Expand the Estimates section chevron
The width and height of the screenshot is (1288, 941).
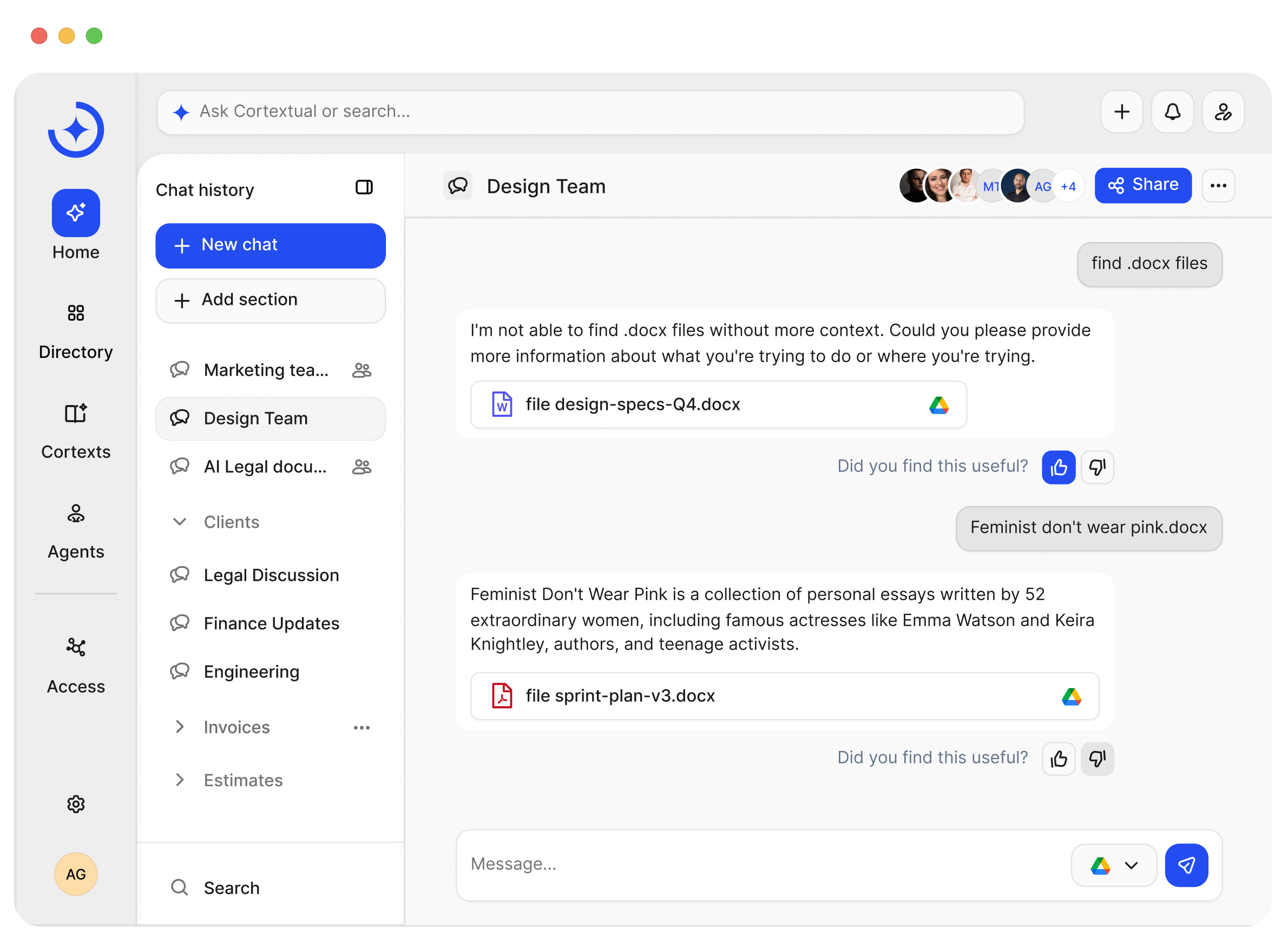[179, 779]
